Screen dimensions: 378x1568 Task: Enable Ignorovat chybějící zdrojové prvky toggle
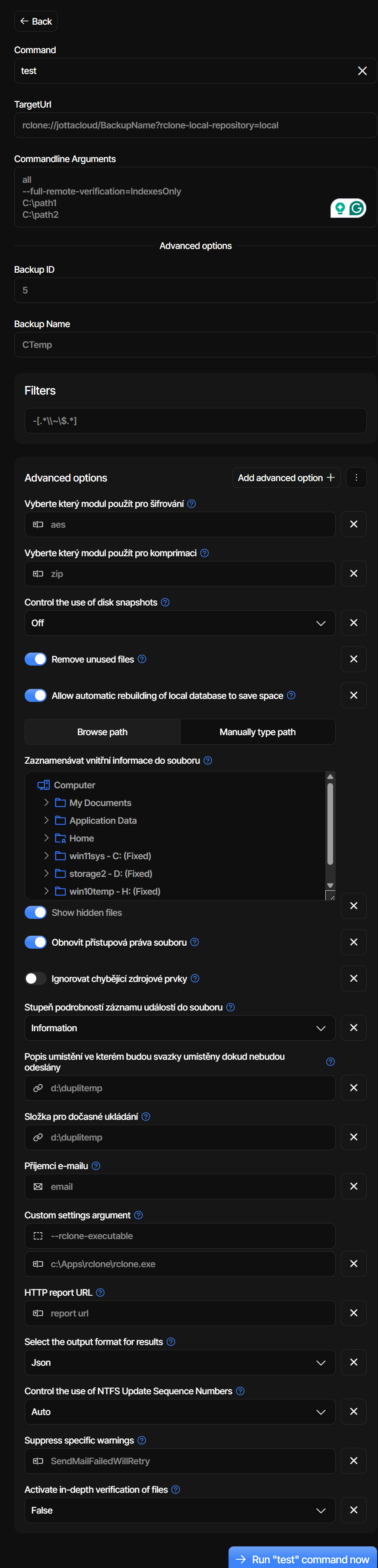tap(36, 979)
